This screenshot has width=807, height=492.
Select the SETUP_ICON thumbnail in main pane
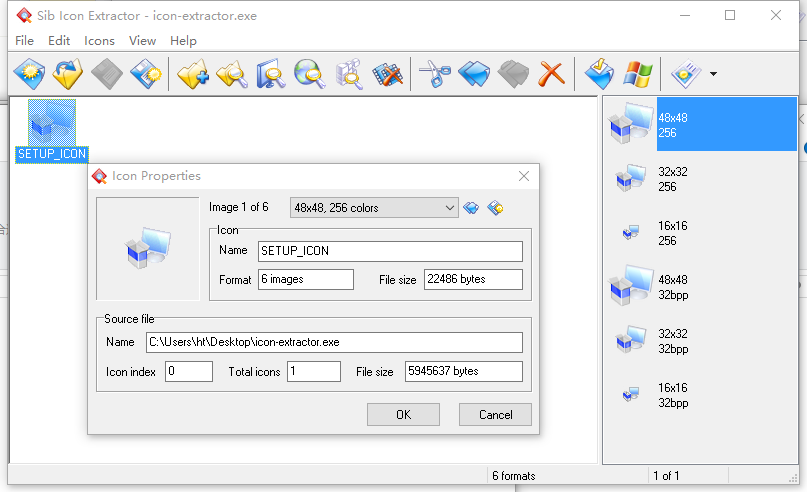coord(52,131)
